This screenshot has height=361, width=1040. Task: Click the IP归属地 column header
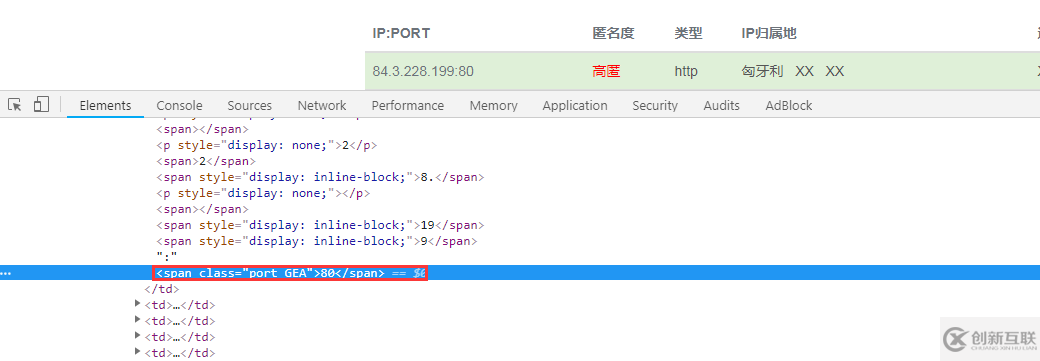pyautogui.click(x=769, y=33)
